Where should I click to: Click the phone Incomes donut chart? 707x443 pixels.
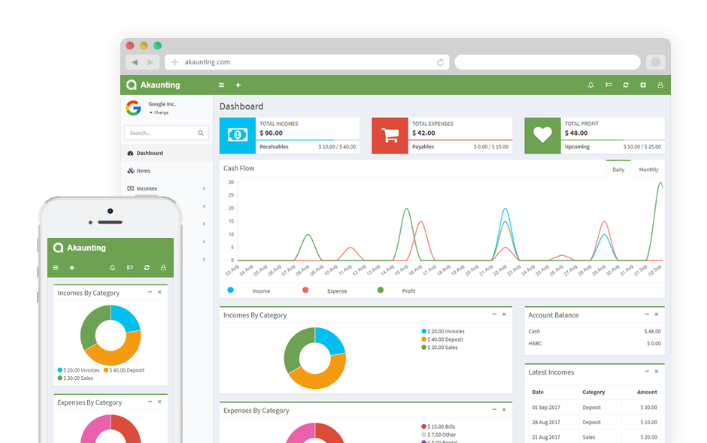tap(110, 335)
